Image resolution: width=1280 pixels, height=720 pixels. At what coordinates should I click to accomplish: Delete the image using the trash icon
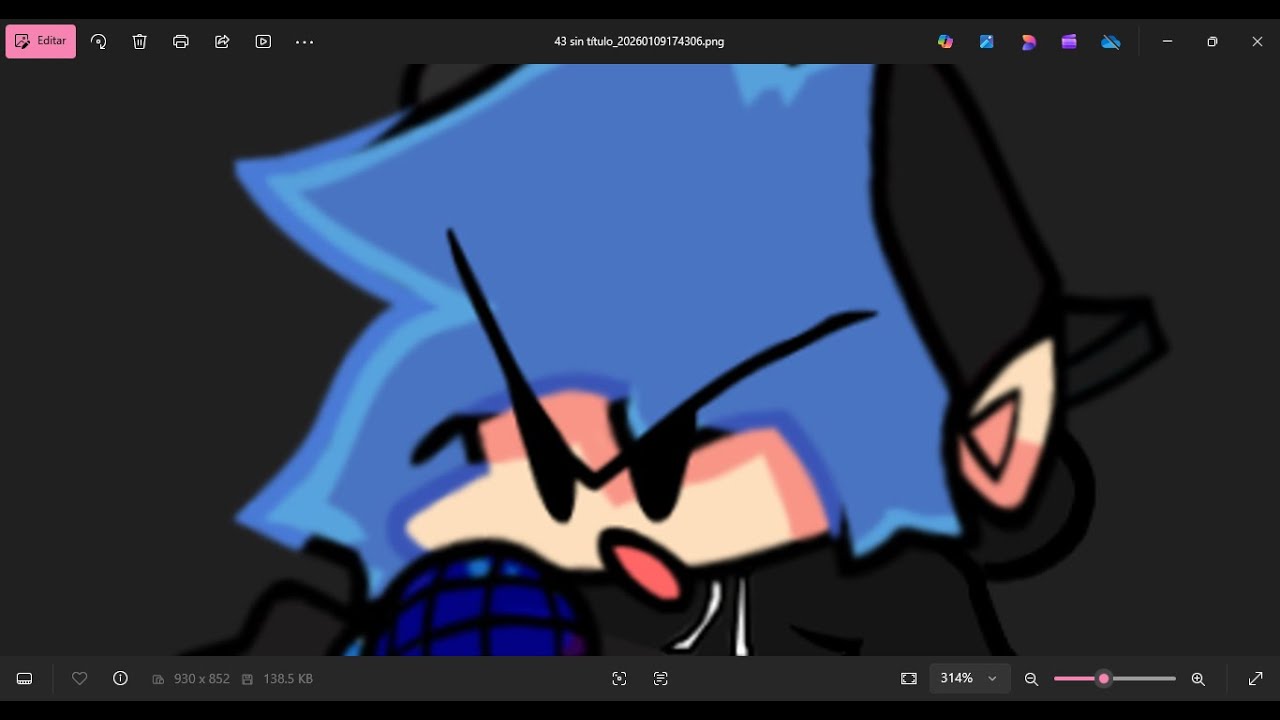140,41
